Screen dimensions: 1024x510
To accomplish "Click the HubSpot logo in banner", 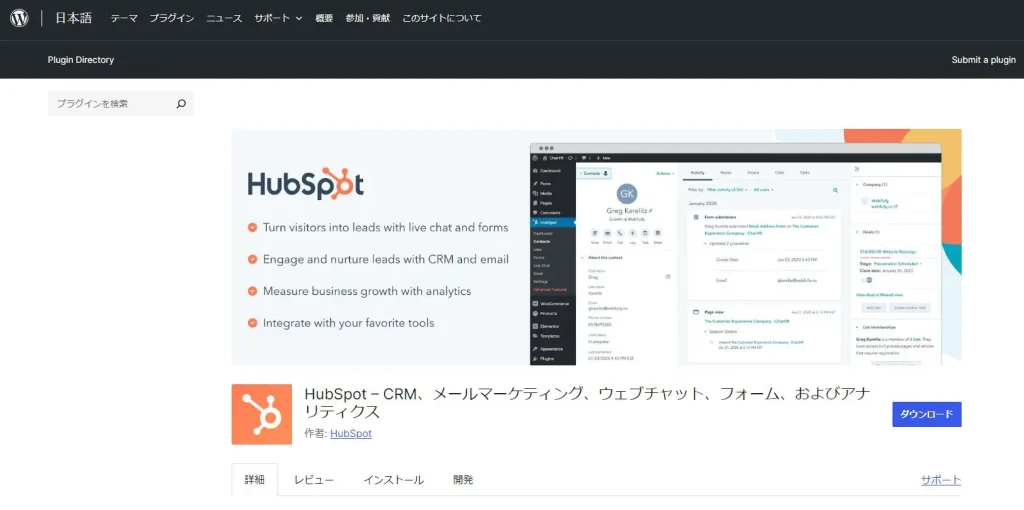I will (x=306, y=185).
